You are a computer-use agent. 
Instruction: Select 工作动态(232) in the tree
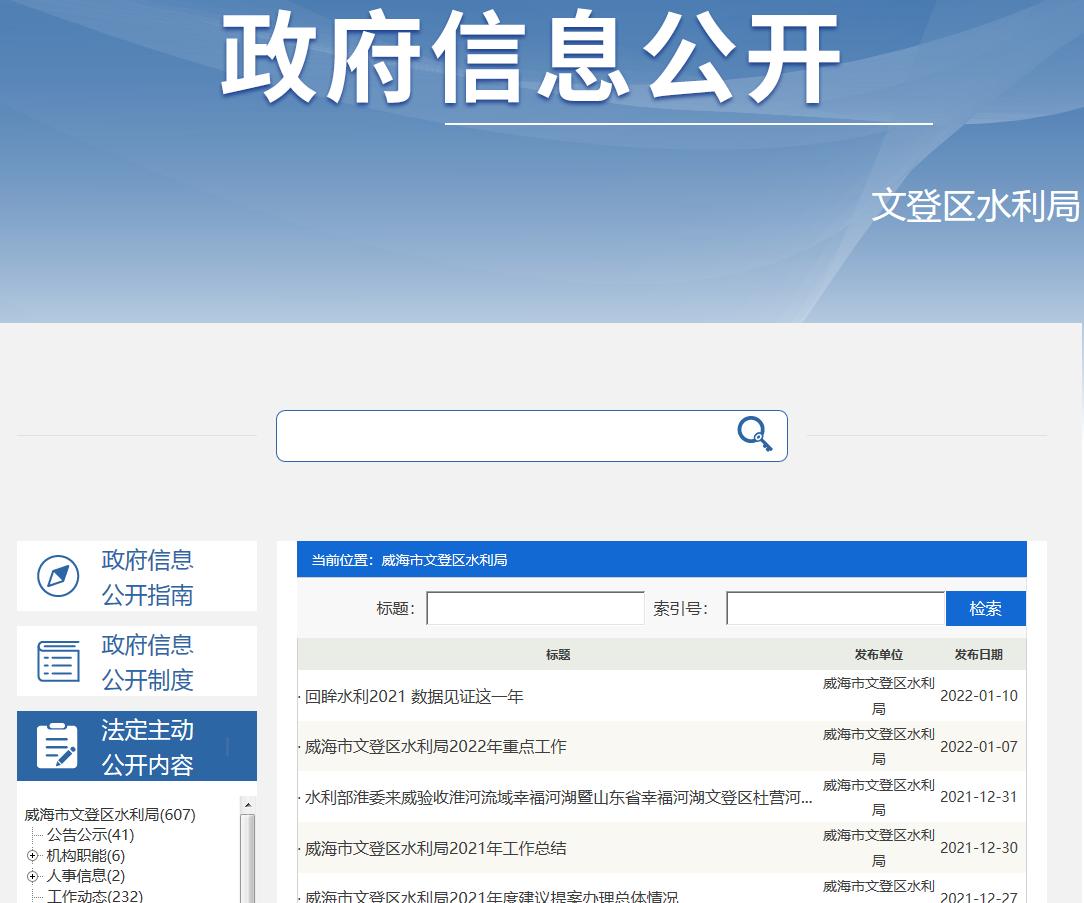click(x=95, y=896)
